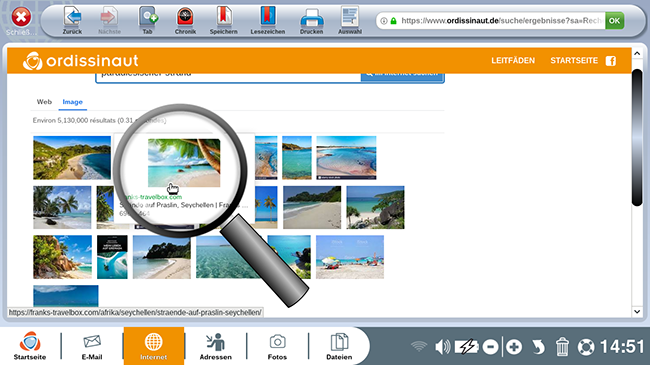This screenshot has height=365, width=650.
Task: Confirm the address with the green OK button
Action: [x=614, y=21]
